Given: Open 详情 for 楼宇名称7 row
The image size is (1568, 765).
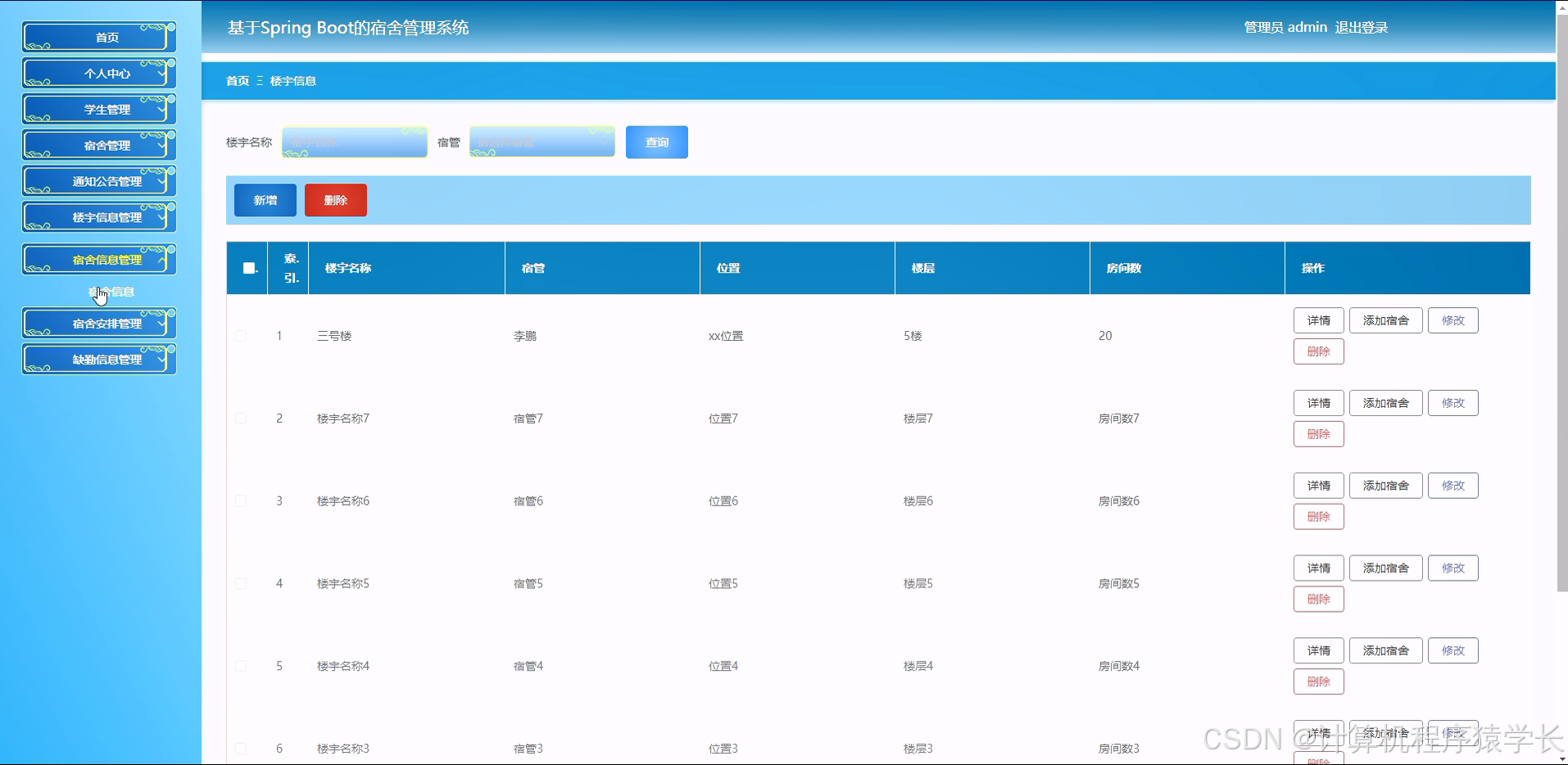Looking at the screenshot, I should tap(1319, 403).
